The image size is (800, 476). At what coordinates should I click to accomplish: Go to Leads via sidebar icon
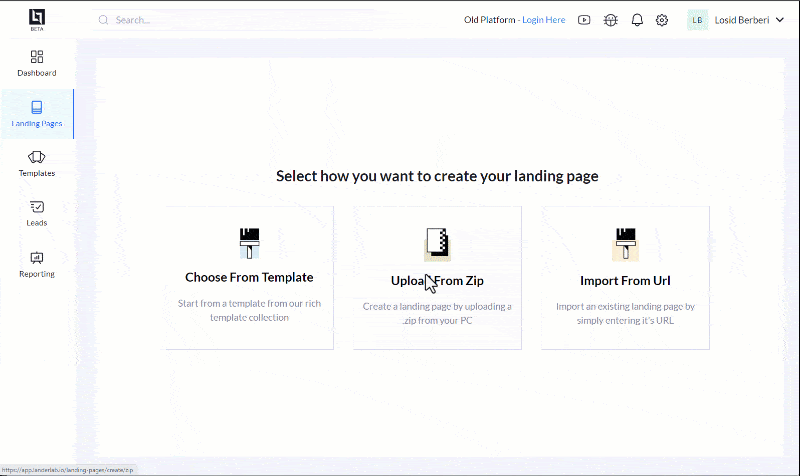click(37, 207)
